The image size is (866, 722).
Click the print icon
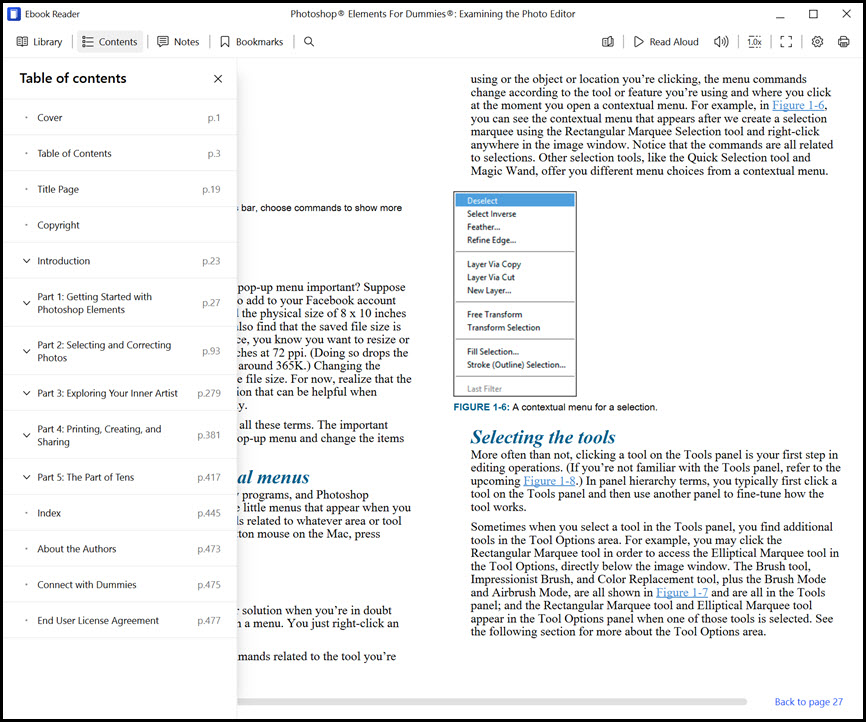click(x=843, y=41)
